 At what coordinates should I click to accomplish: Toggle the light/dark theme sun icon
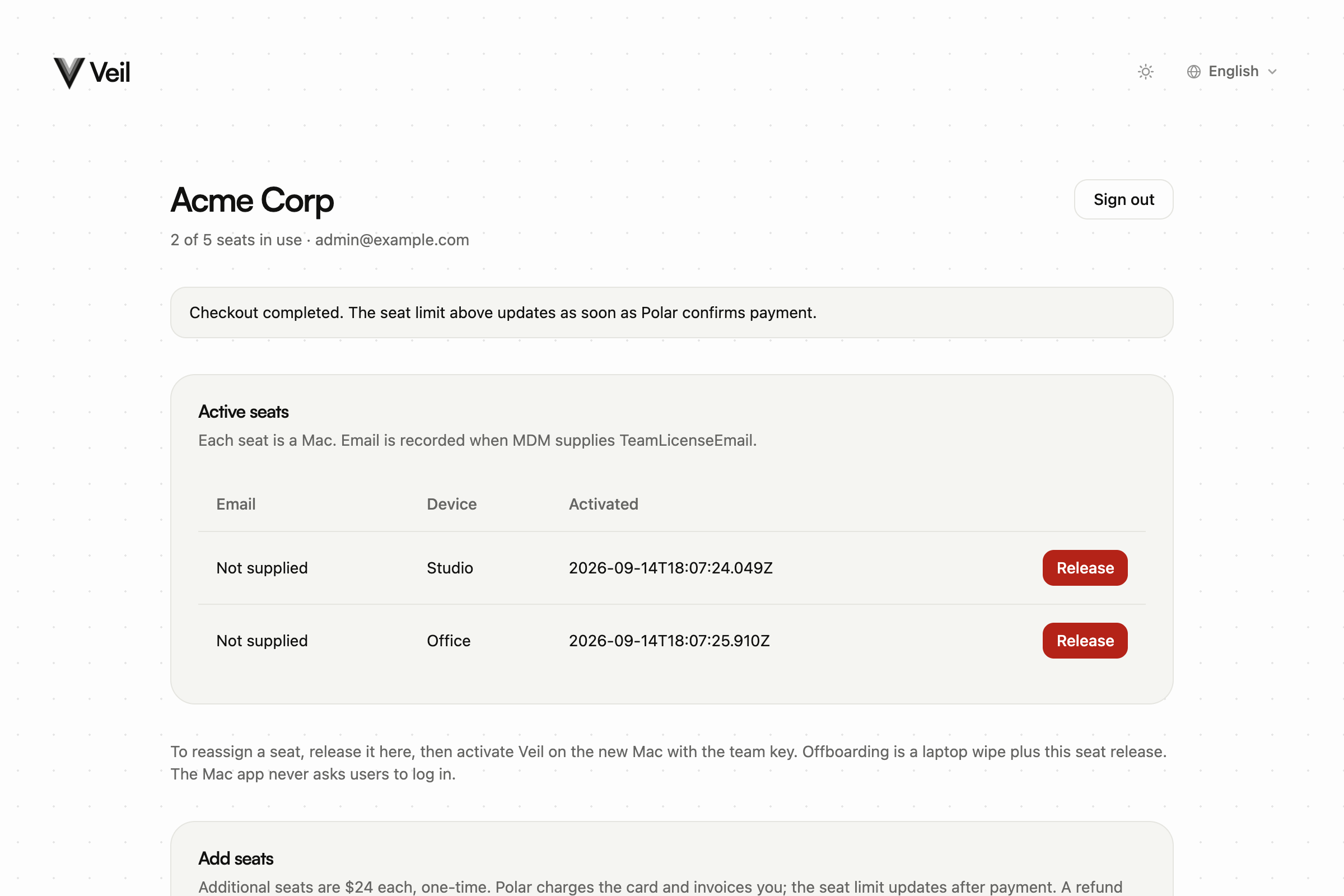coord(1145,72)
